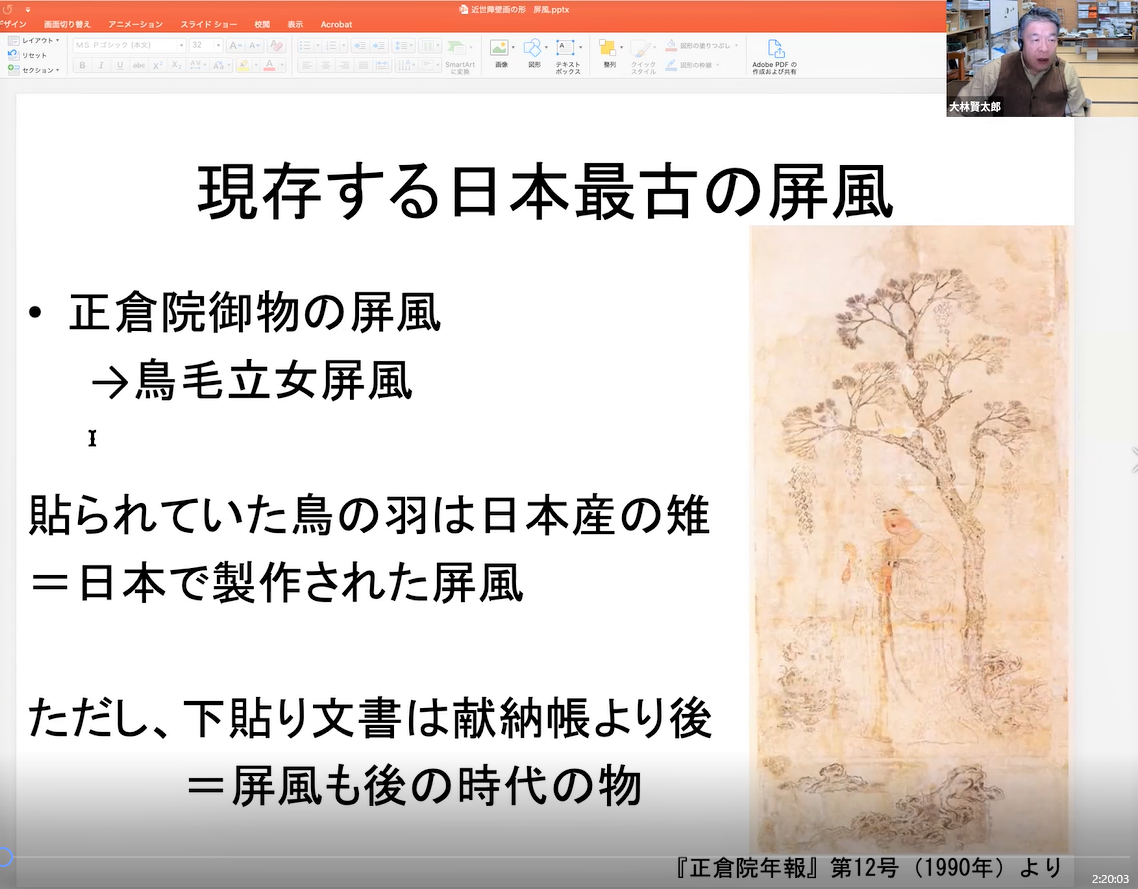Click the text direction icon
This screenshot has height=889, width=1138.
click(x=406, y=65)
